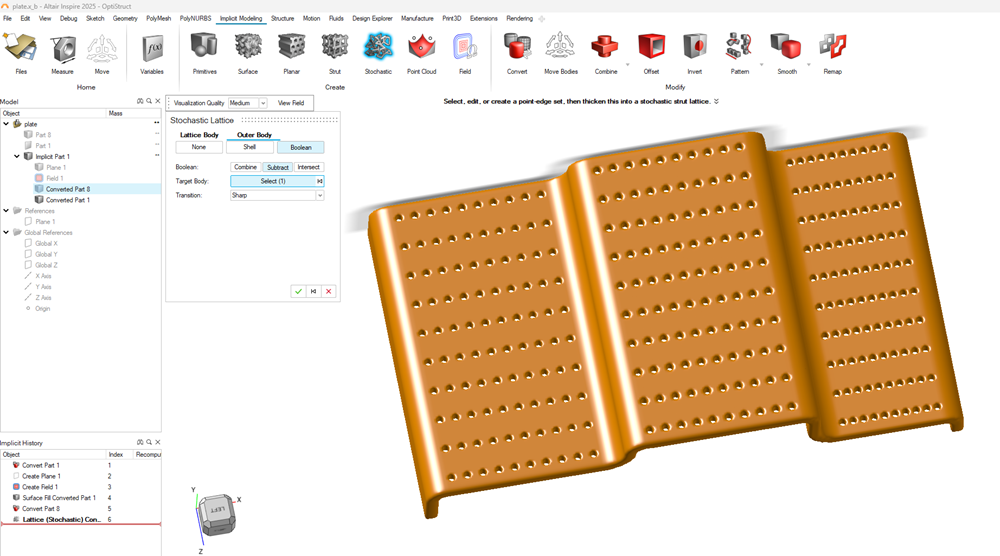Screen dimensions: 1000x556
Task: Switch Outer Body to Shell
Action: [249, 147]
